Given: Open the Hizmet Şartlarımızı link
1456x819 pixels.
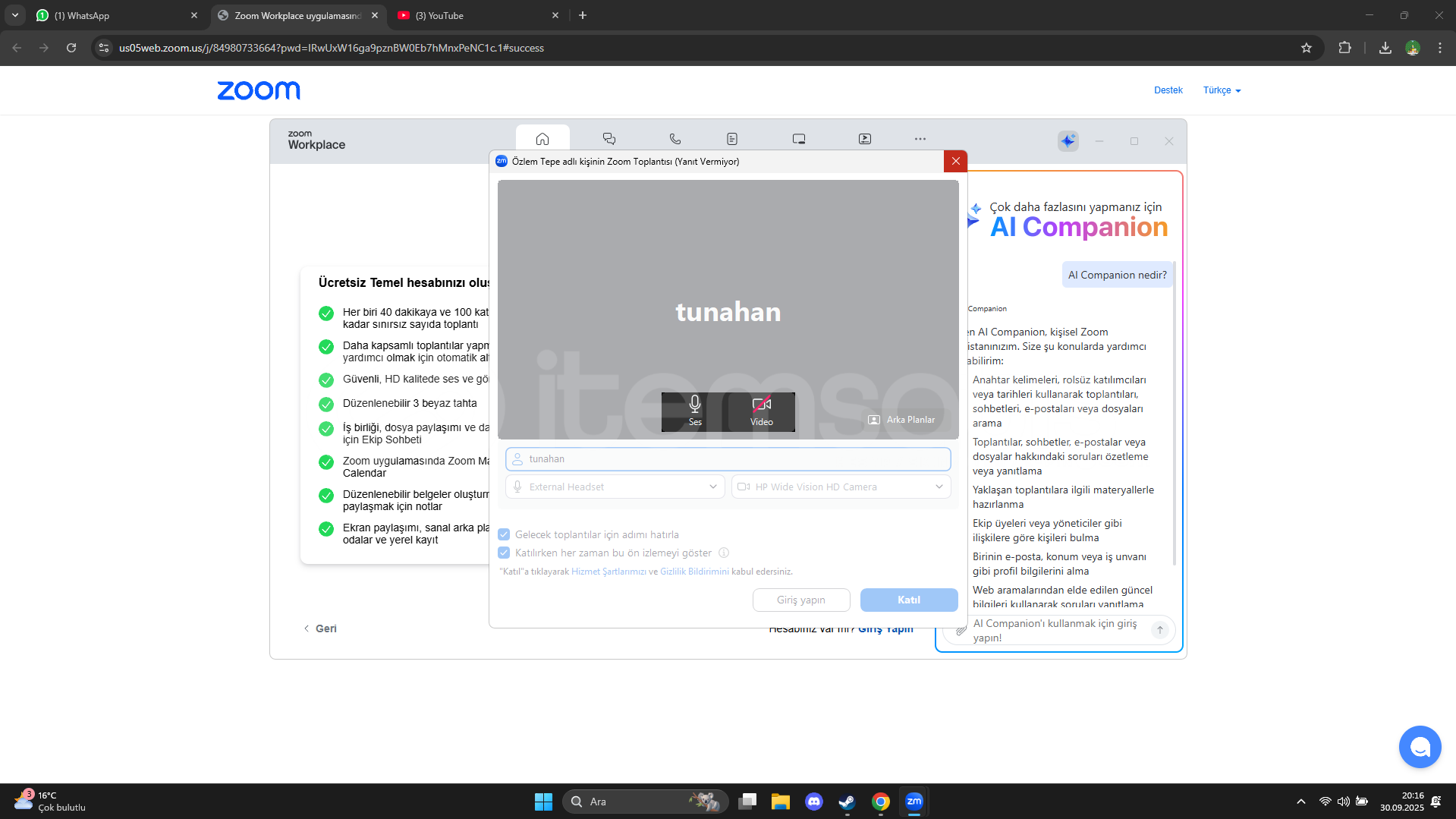Looking at the screenshot, I should click(609, 572).
